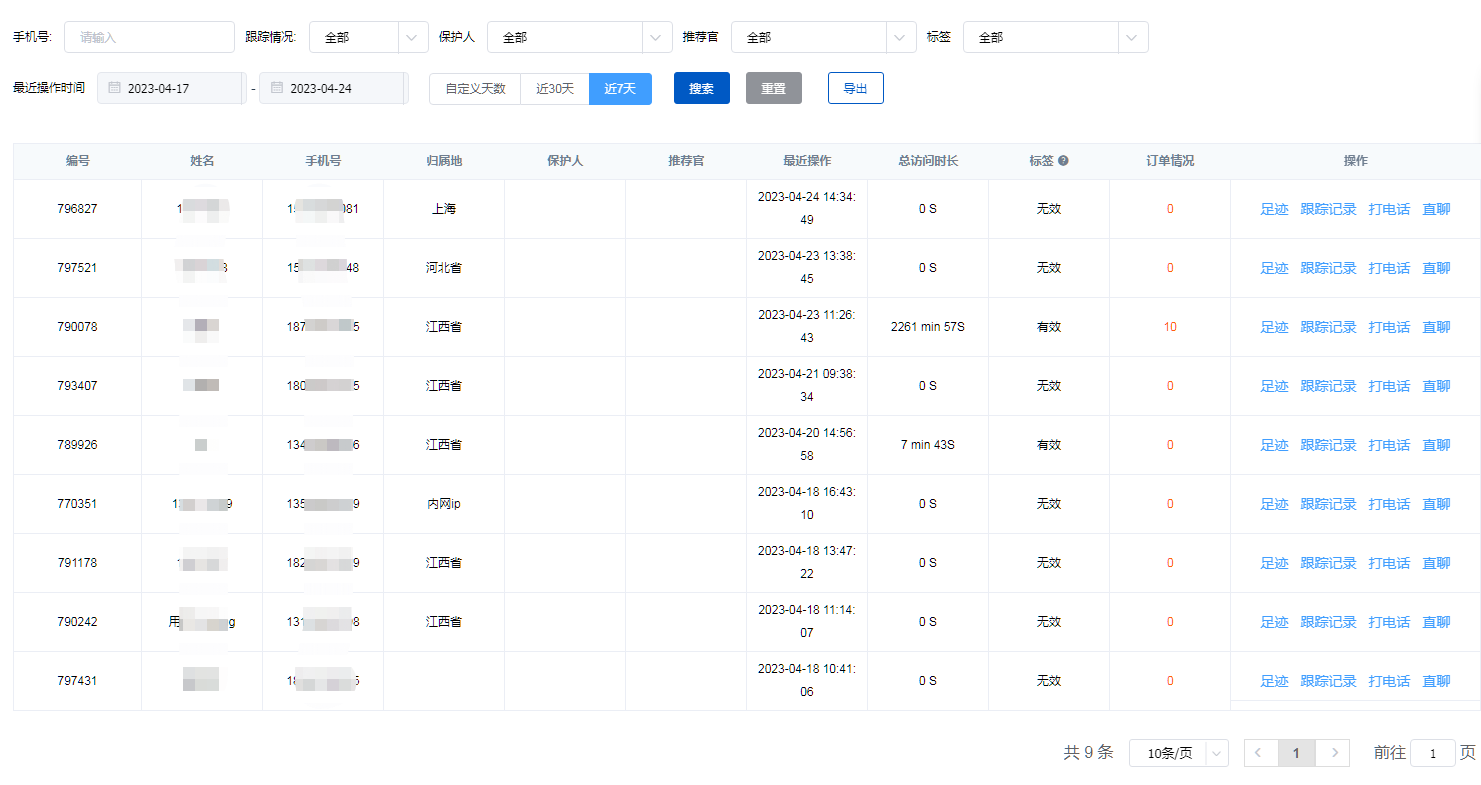The width and height of the screenshot is (1481, 785).
Task: Click 打电话 for row 796827
Action: click(1389, 209)
